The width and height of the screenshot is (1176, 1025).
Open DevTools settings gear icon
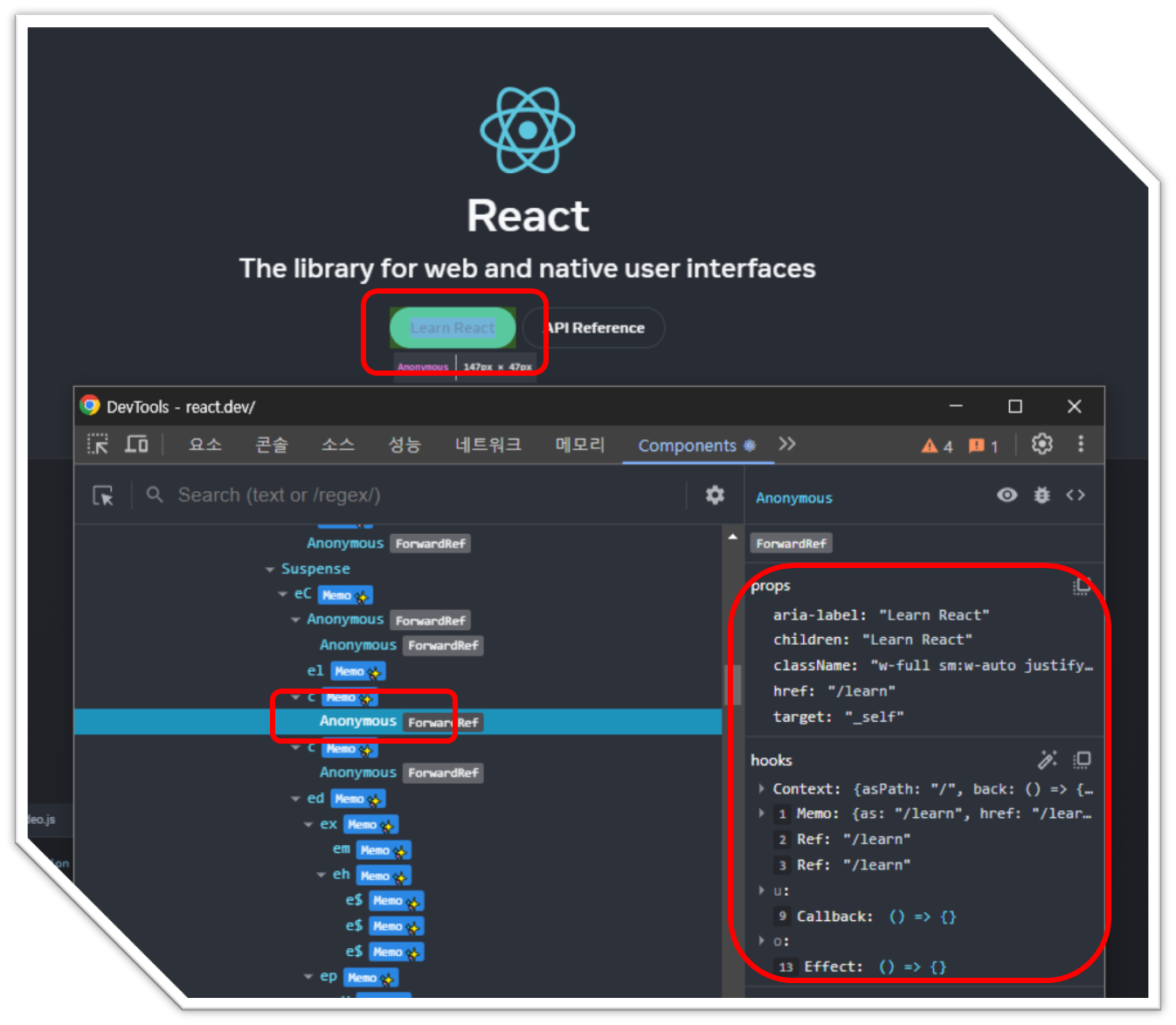click(1041, 444)
